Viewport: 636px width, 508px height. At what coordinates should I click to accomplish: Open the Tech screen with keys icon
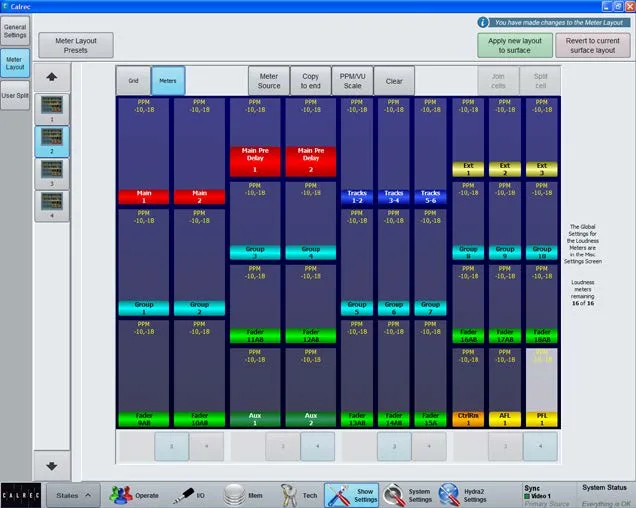pyautogui.click(x=299, y=495)
